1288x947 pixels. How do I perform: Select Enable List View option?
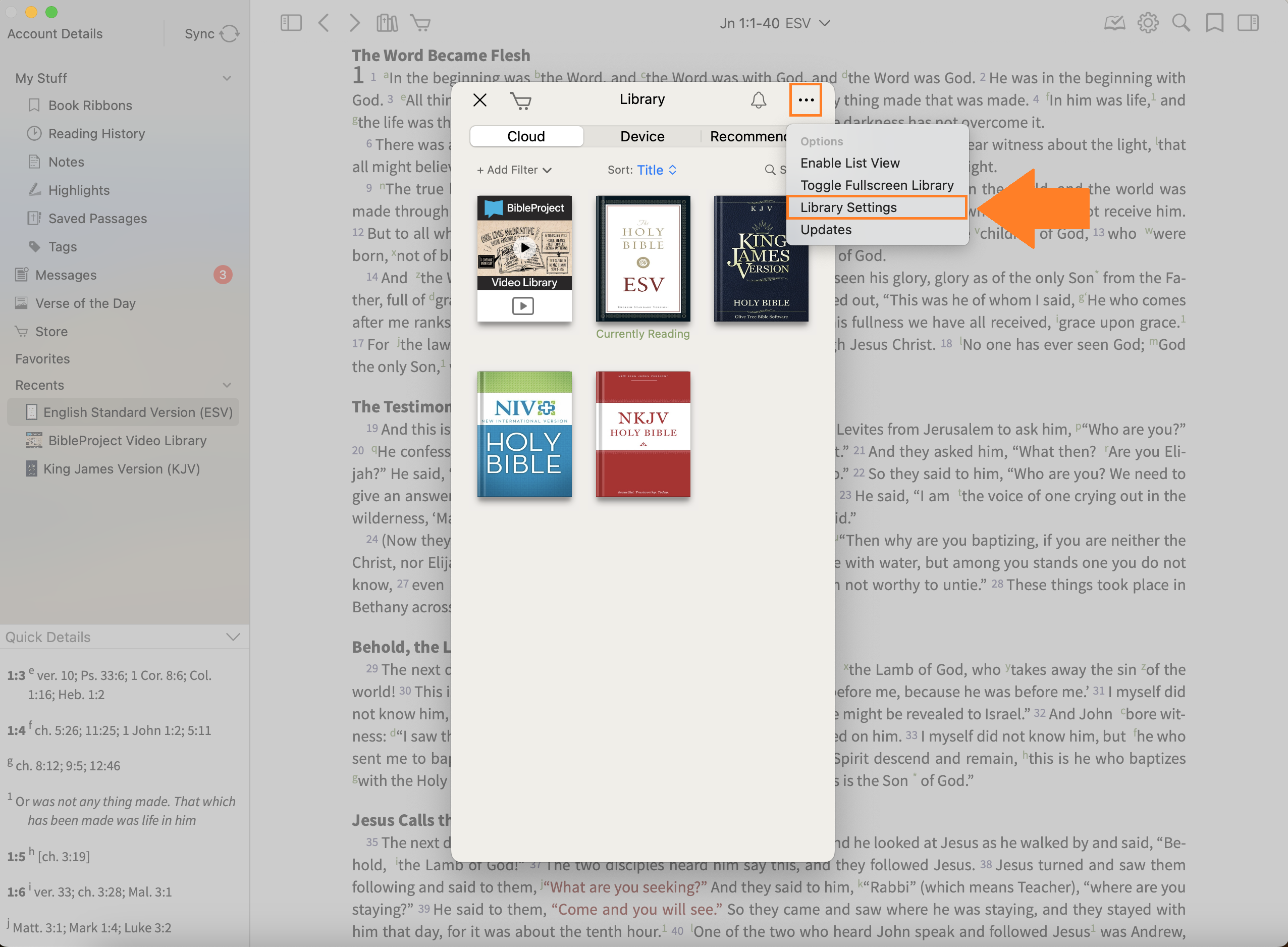(x=849, y=163)
